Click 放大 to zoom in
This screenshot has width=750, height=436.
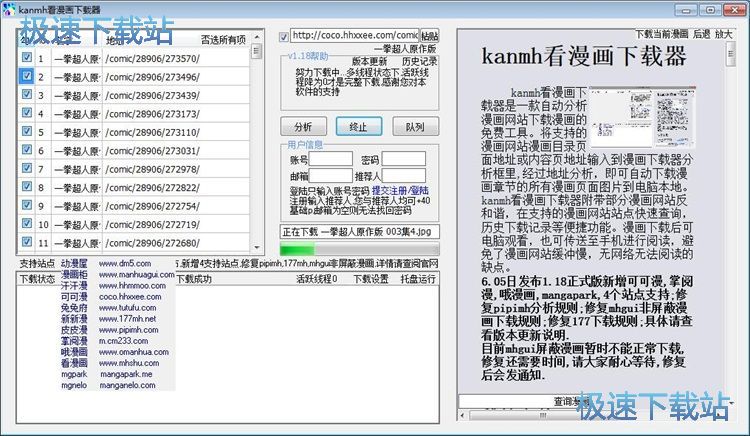724,34
